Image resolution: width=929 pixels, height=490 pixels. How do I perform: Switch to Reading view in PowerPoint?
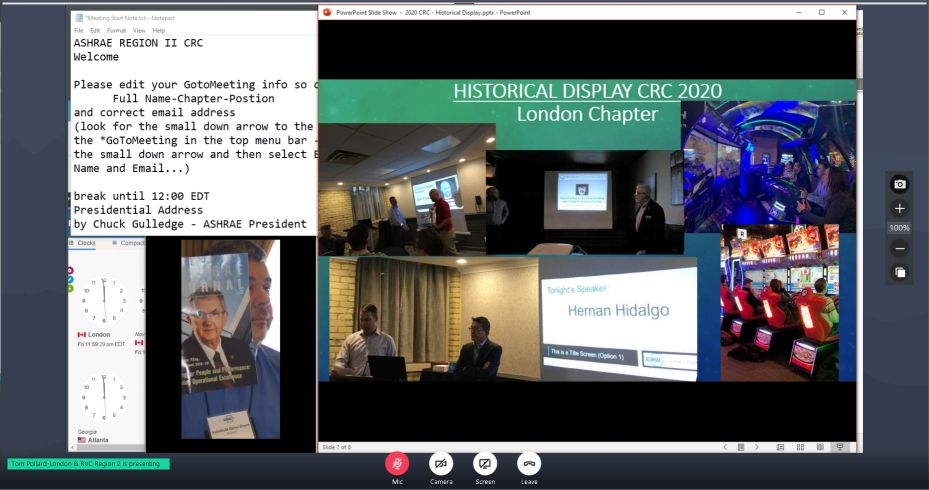click(x=820, y=447)
